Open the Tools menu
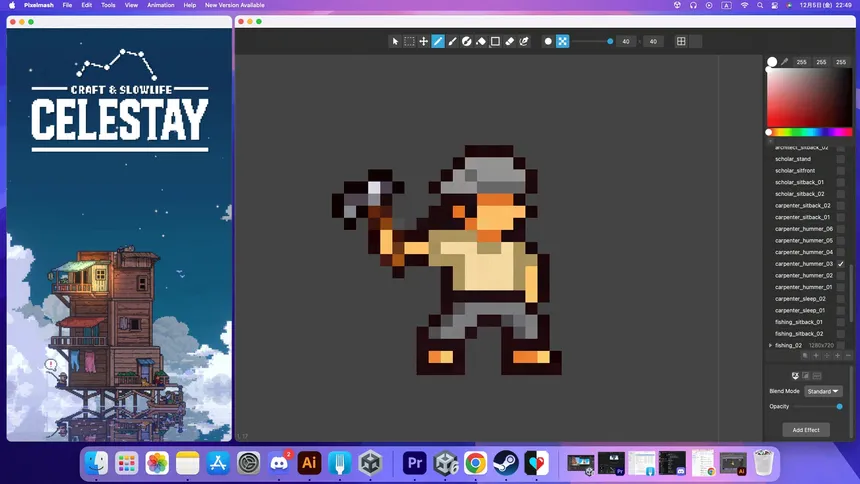The height and width of the screenshot is (484, 860). coord(108,5)
